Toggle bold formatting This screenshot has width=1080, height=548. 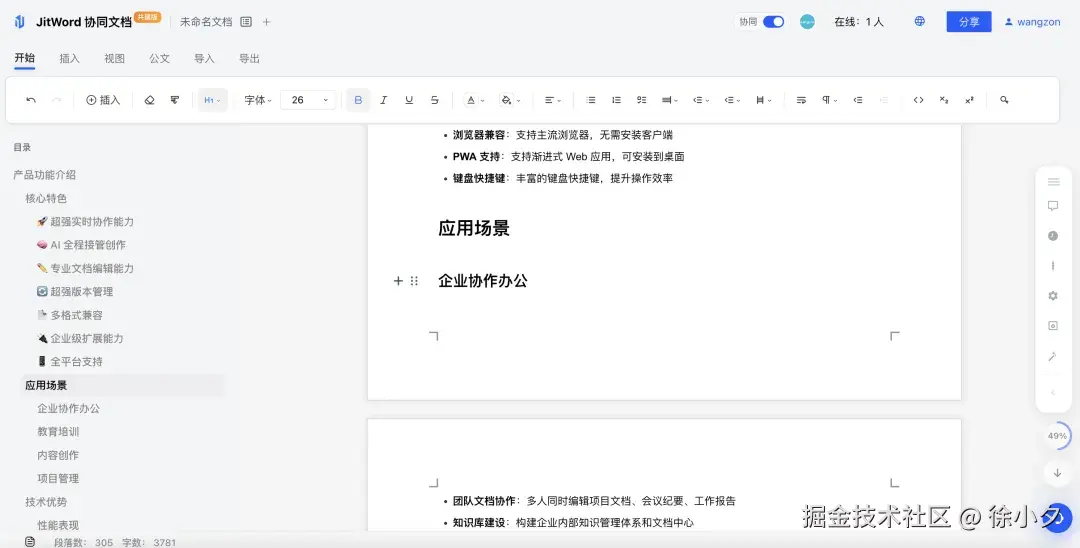[x=358, y=100]
